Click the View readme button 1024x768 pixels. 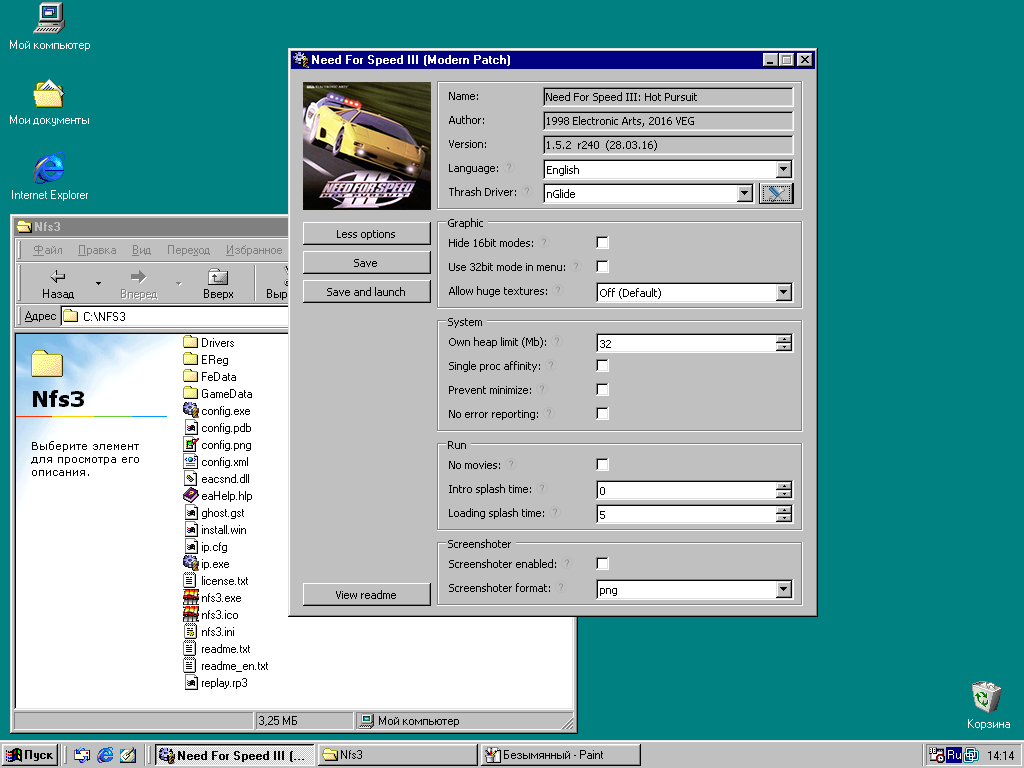tap(366, 595)
